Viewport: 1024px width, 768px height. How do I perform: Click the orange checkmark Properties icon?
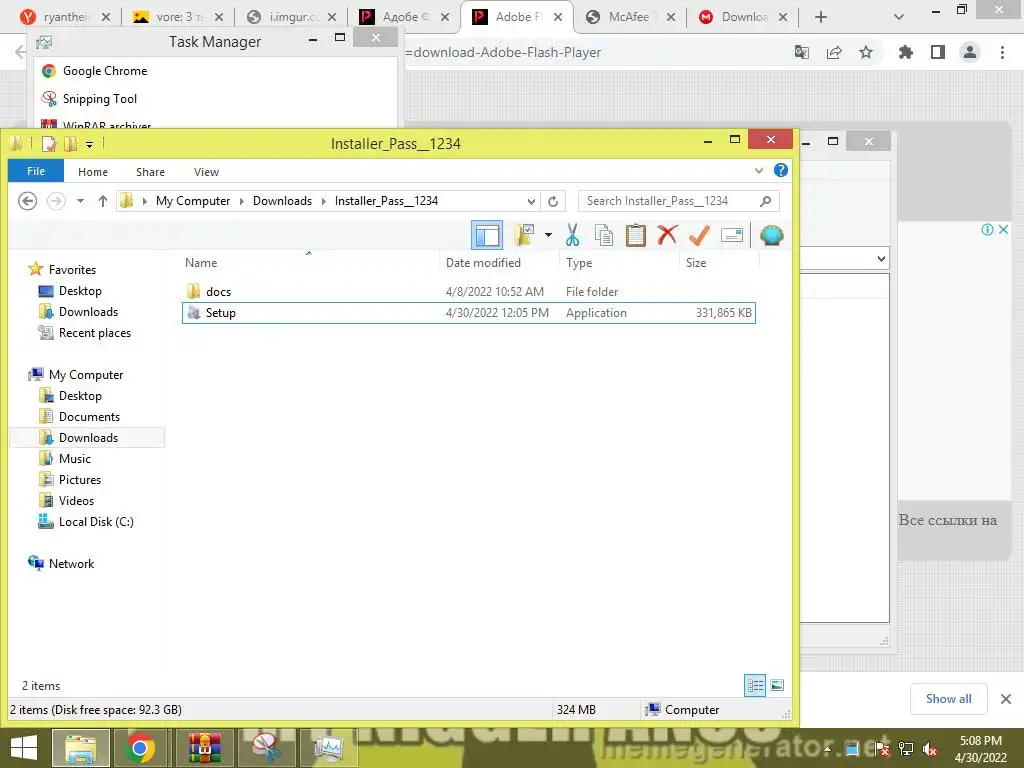[x=699, y=235]
